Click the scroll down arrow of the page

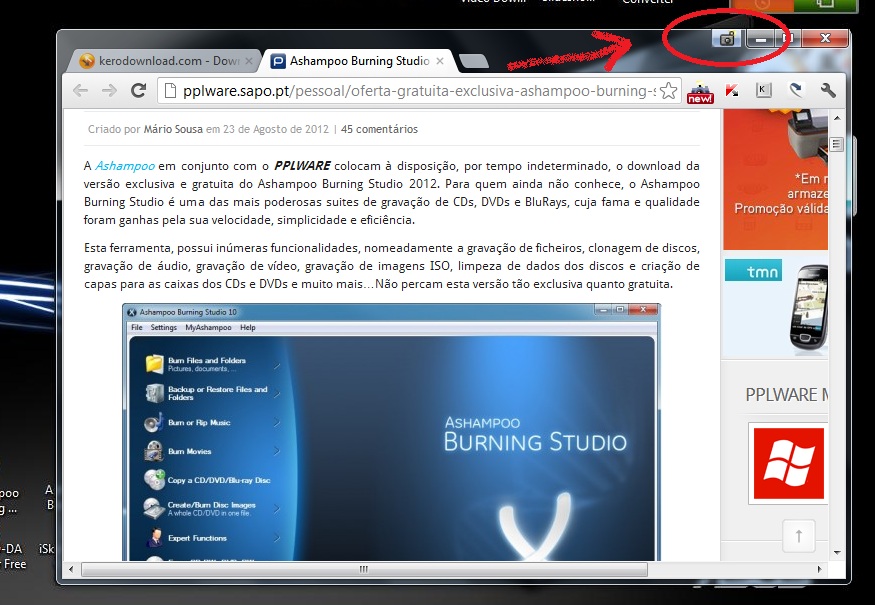[x=836, y=552]
